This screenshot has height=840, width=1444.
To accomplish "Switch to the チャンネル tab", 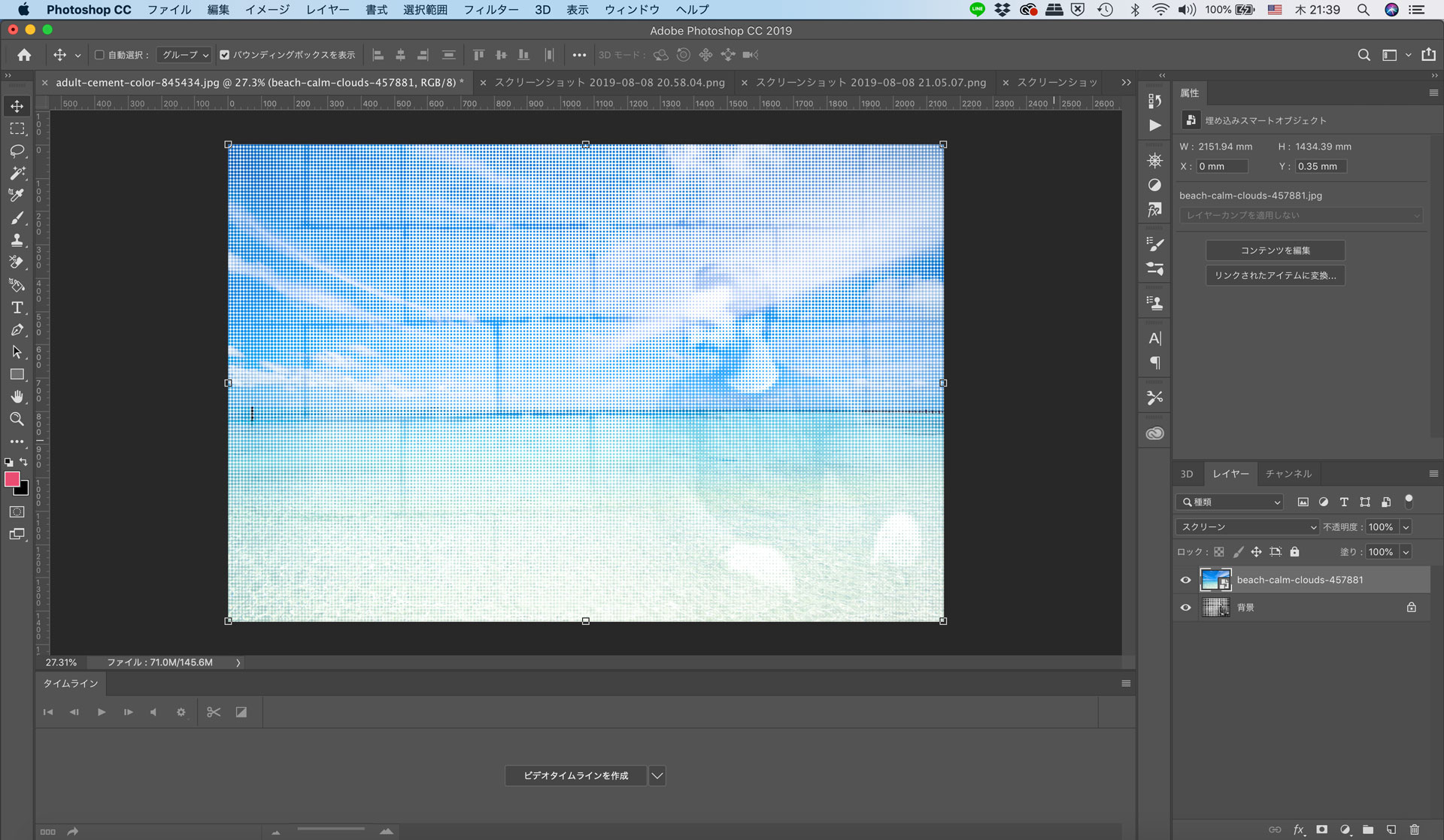I will [1288, 474].
